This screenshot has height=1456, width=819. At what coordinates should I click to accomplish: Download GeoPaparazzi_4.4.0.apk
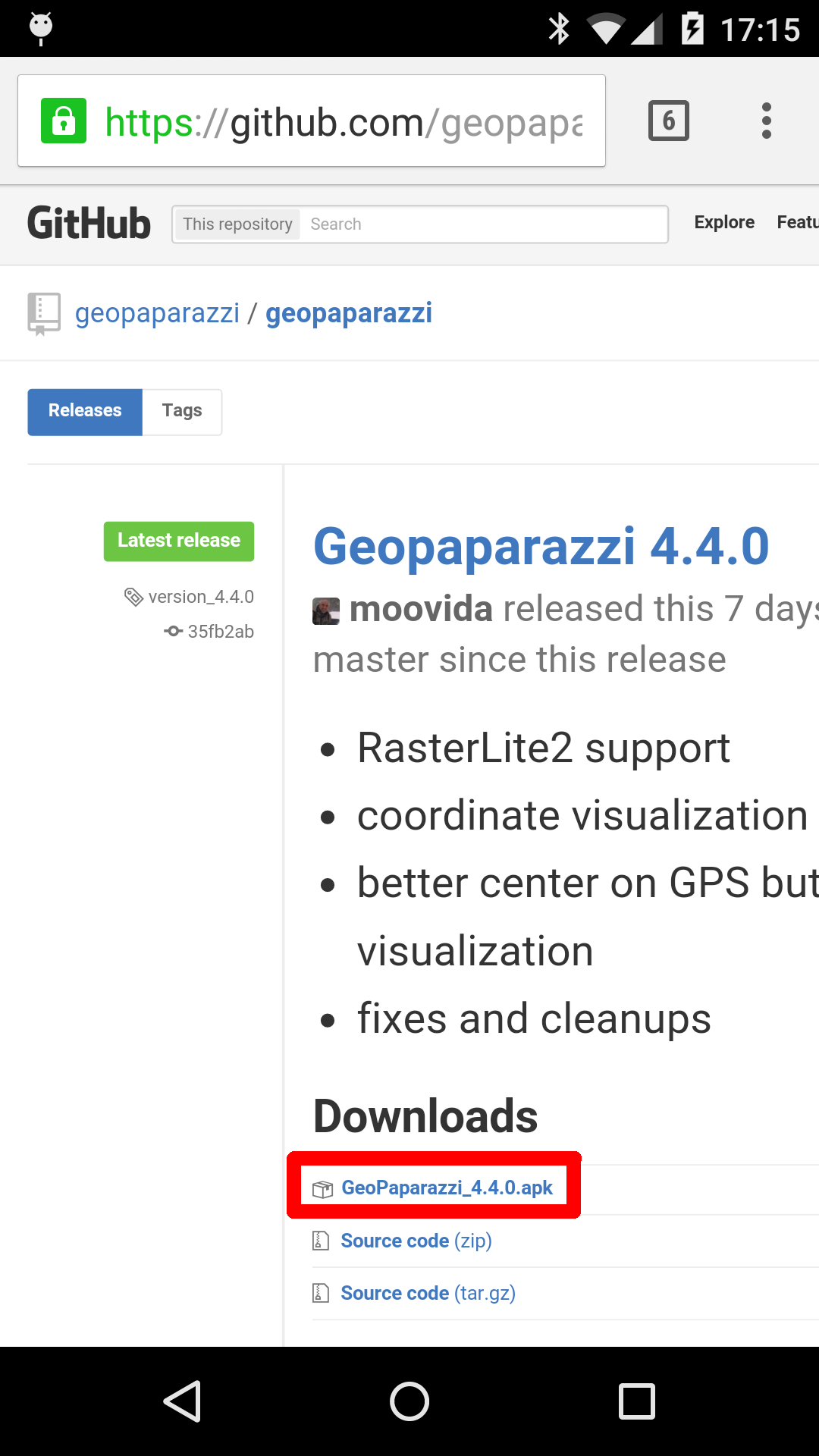point(447,1188)
